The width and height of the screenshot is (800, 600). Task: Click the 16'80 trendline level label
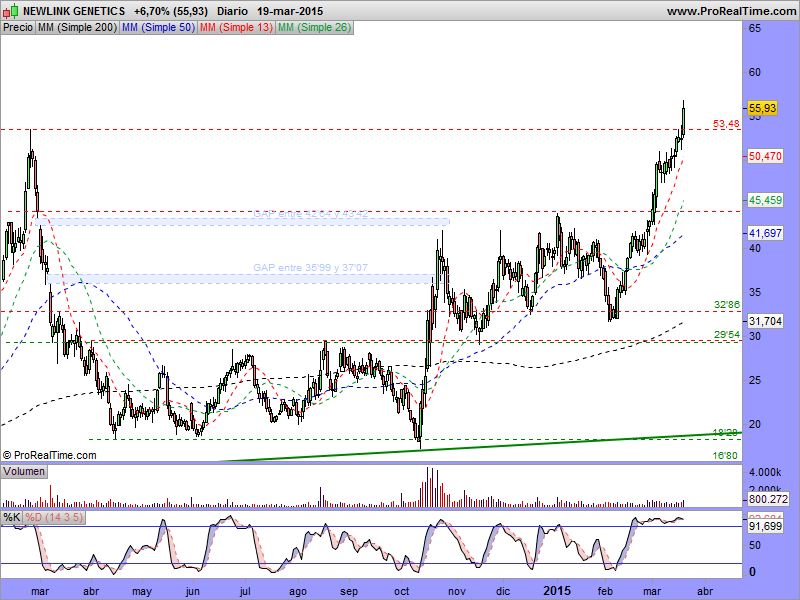pos(725,455)
